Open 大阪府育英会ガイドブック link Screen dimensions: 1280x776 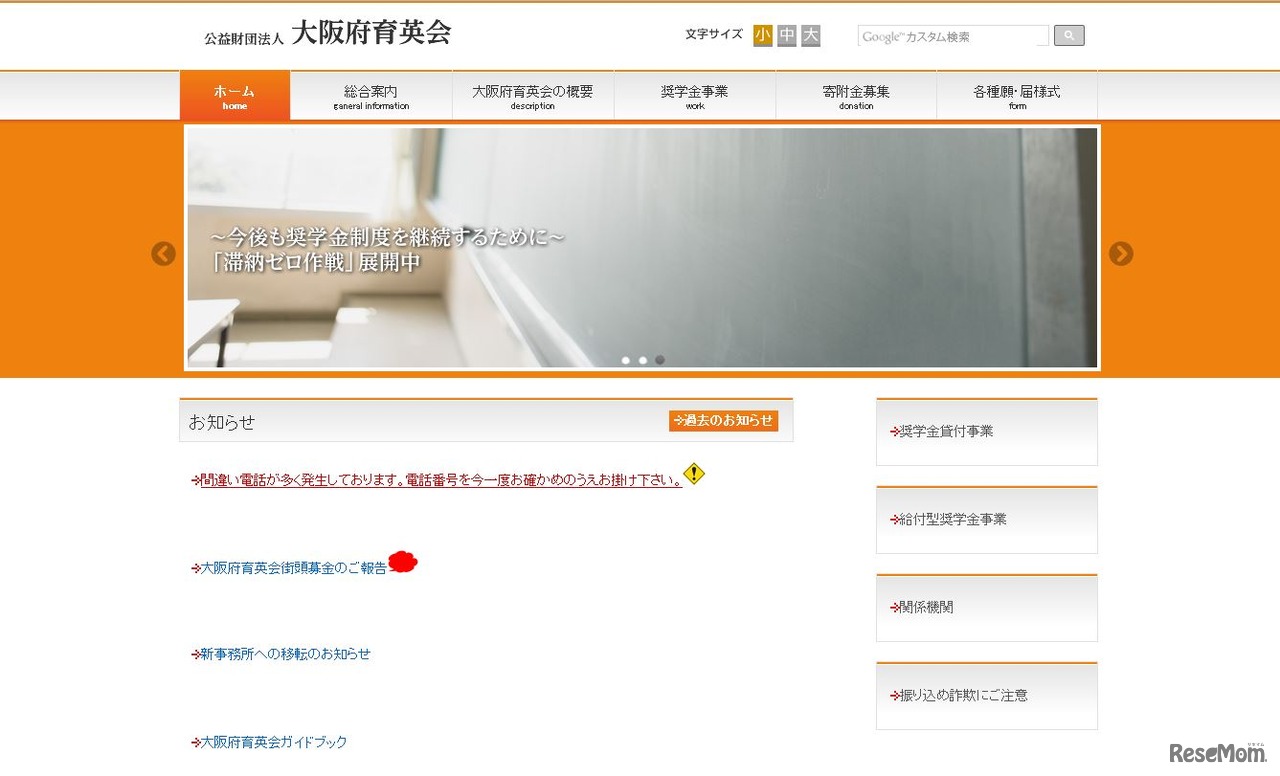(x=274, y=742)
